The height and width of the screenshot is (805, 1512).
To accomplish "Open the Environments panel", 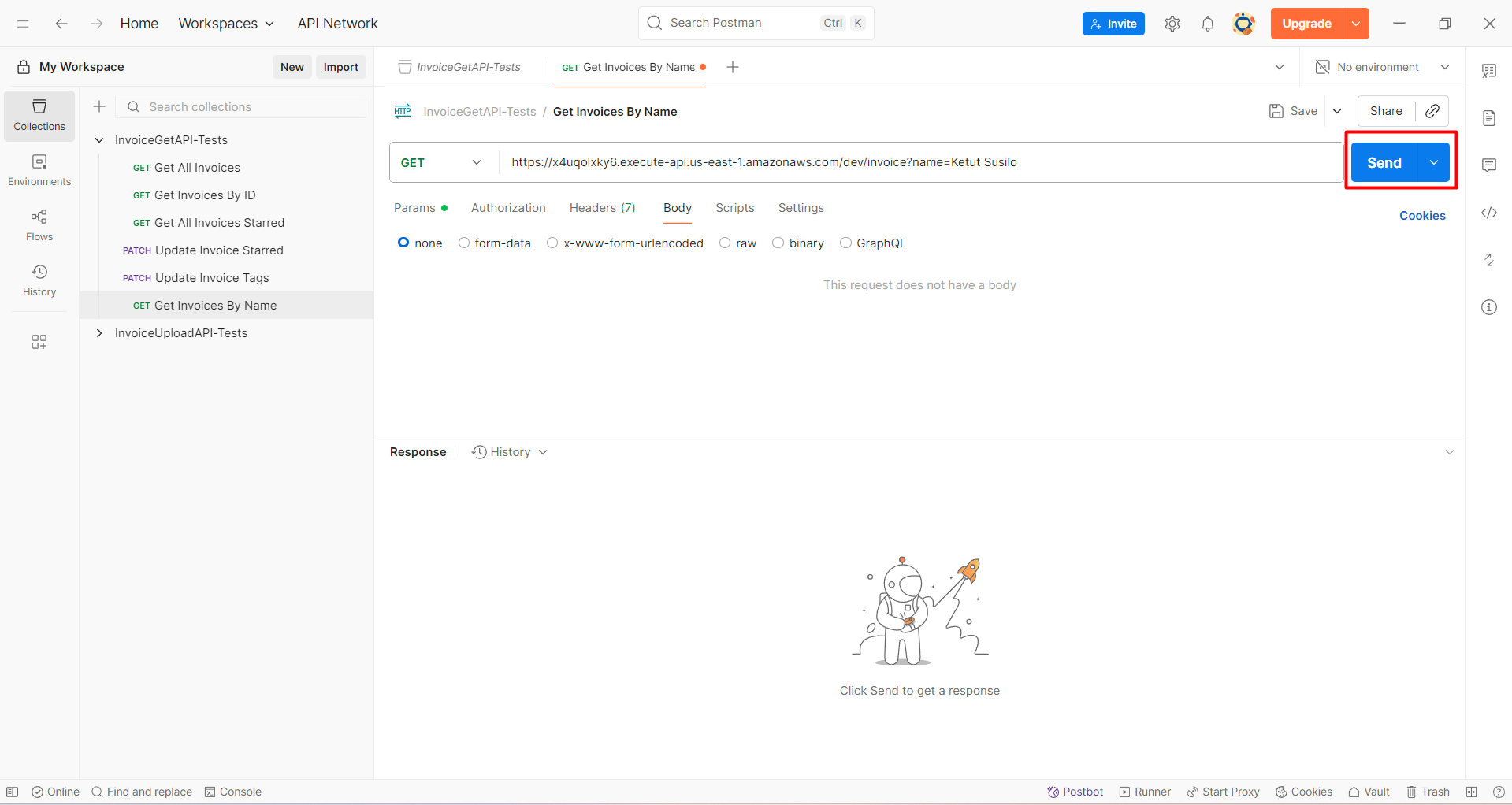I will click(x=39, y=169).
